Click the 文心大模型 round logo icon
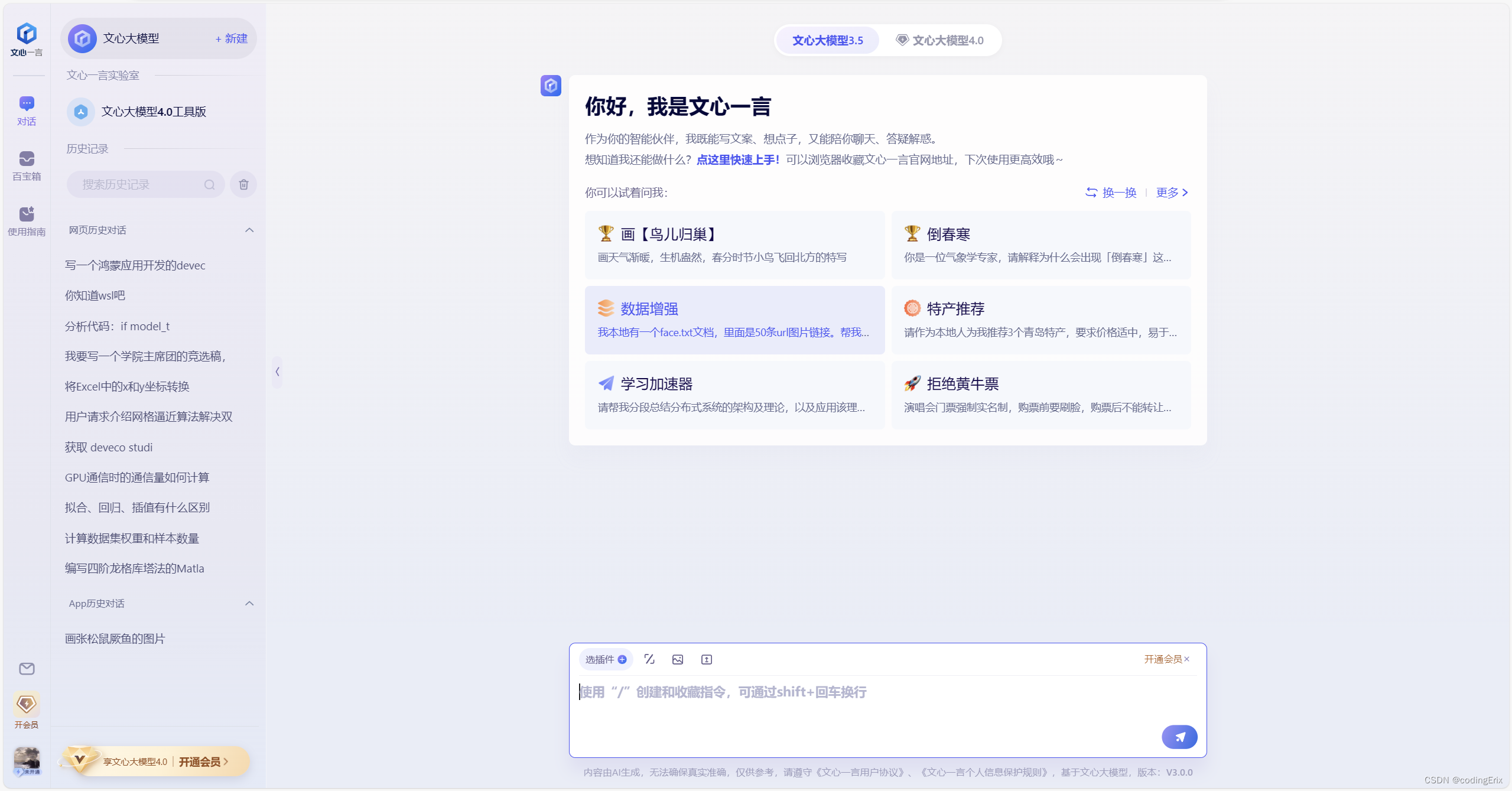This screenshot has height=791, width=1512. pyautogui.click(x=82, y=38)
